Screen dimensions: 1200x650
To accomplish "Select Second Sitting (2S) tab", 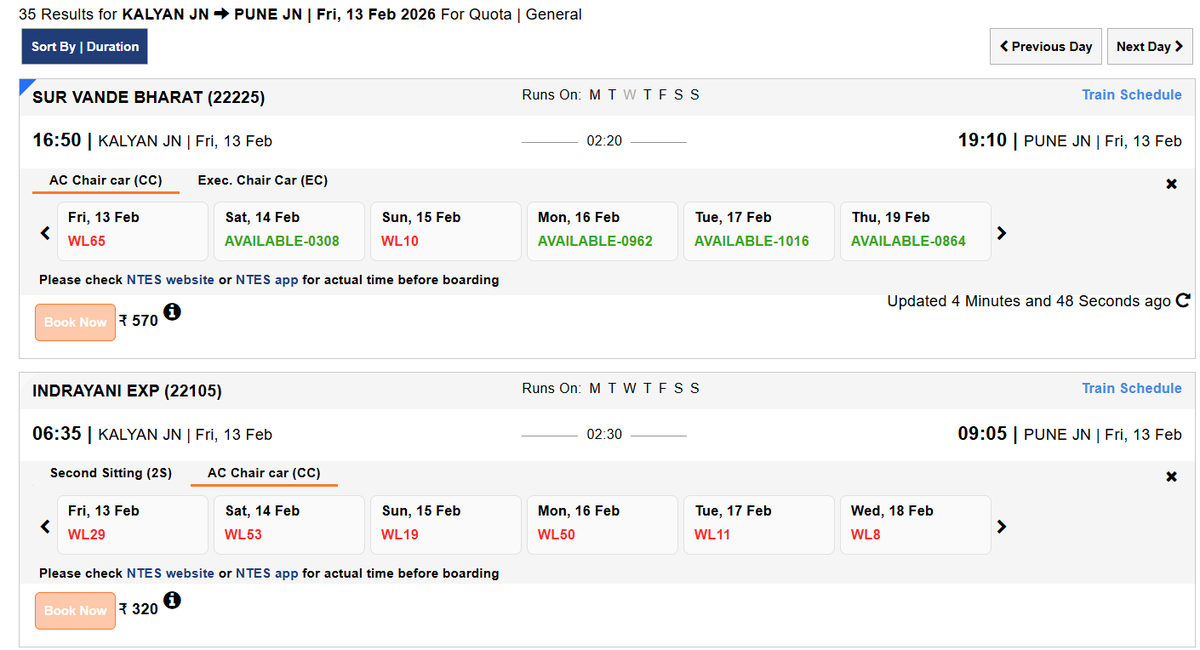I will point(111,473).
